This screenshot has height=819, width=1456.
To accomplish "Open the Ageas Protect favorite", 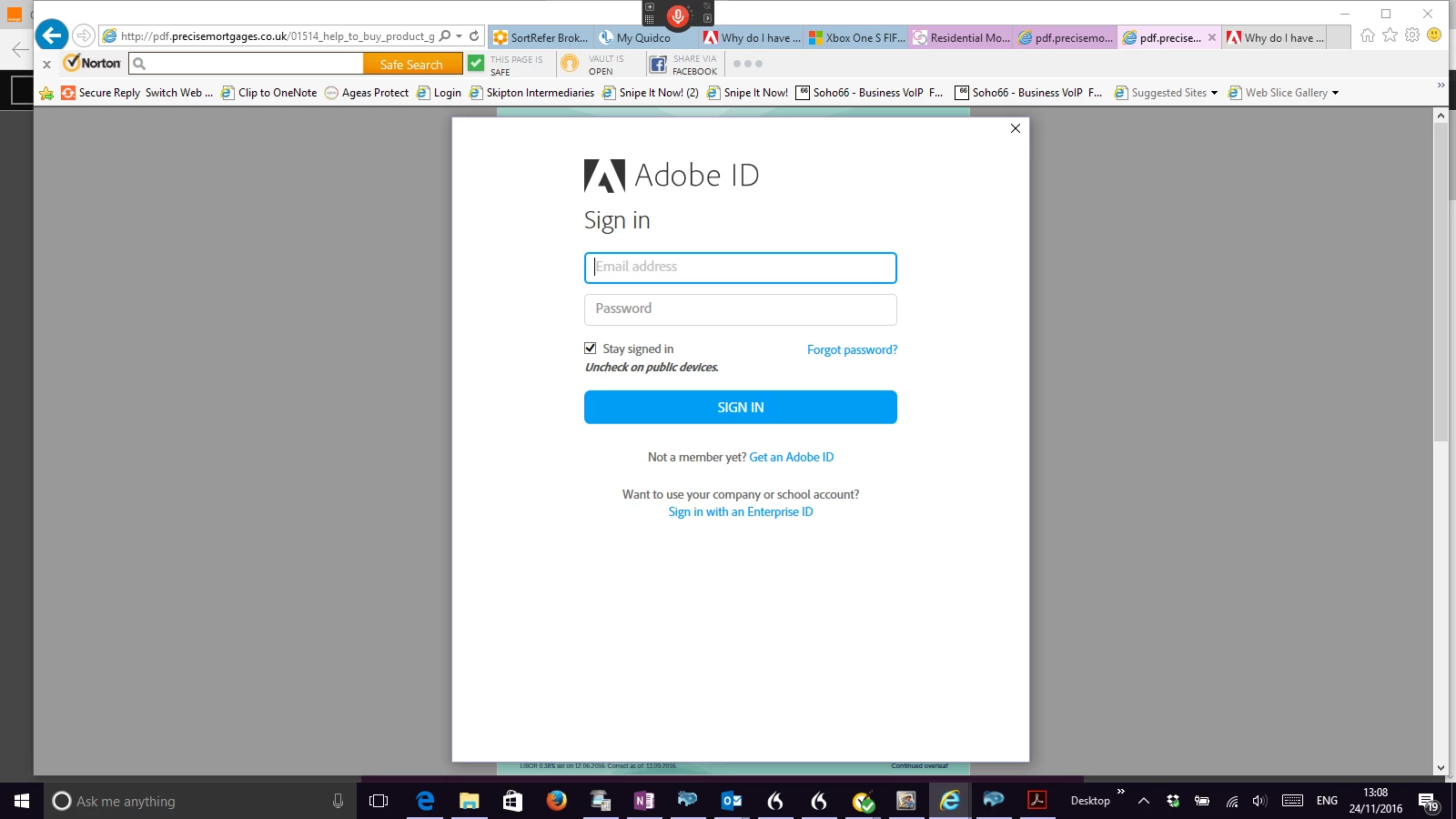I will tap(367, 93).
